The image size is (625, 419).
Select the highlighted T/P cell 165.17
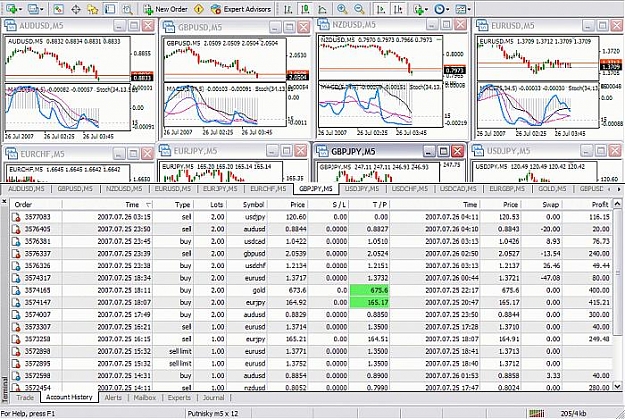pos(369,302)
